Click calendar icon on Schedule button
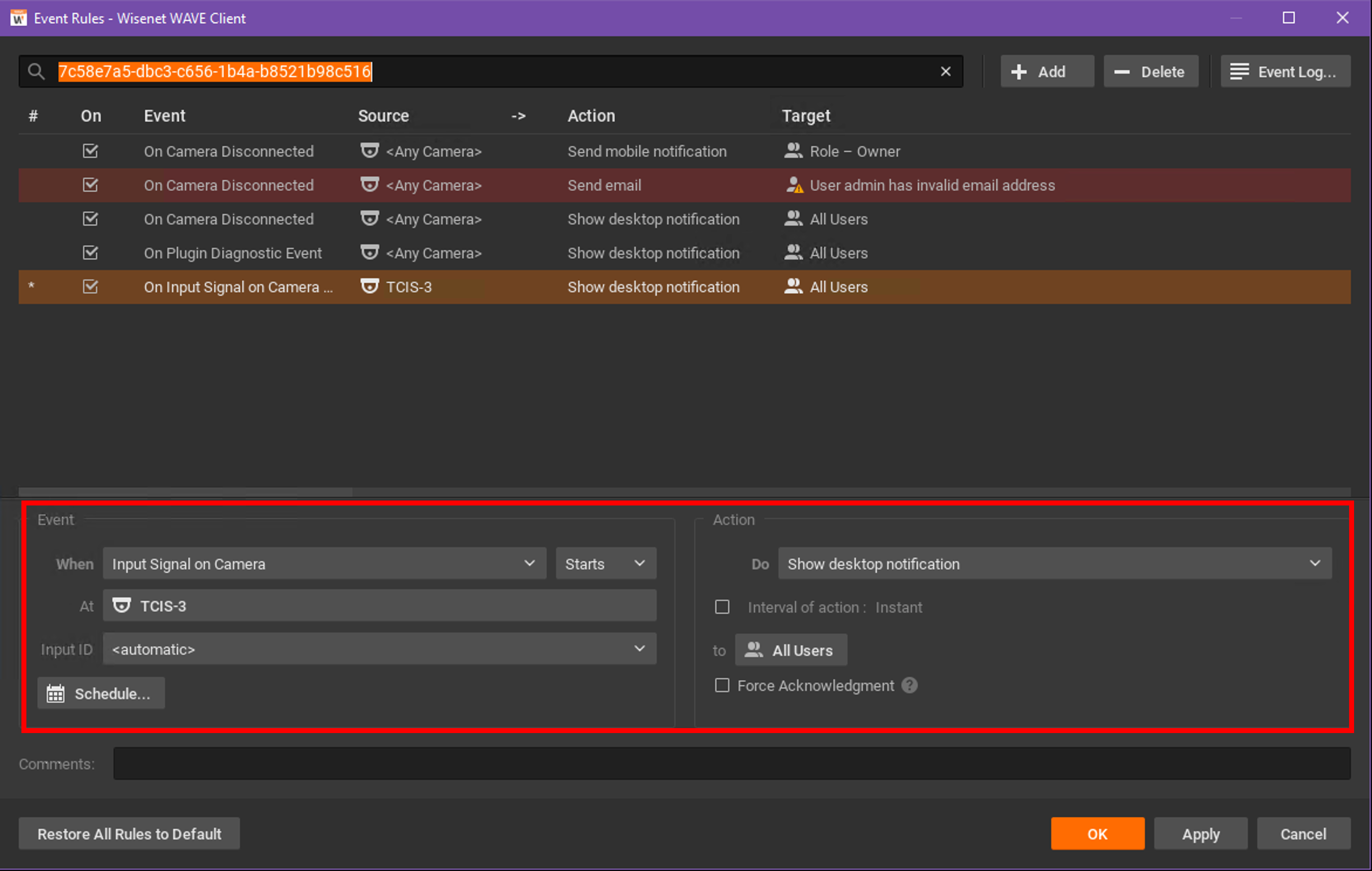 pyautogui.click(x=55, y=694)
